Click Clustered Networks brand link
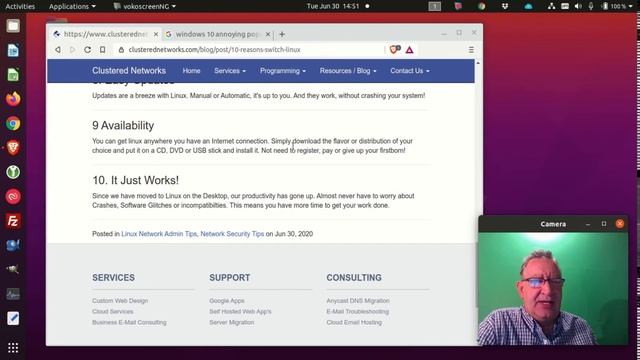640x360 pixels. point(129,71)
